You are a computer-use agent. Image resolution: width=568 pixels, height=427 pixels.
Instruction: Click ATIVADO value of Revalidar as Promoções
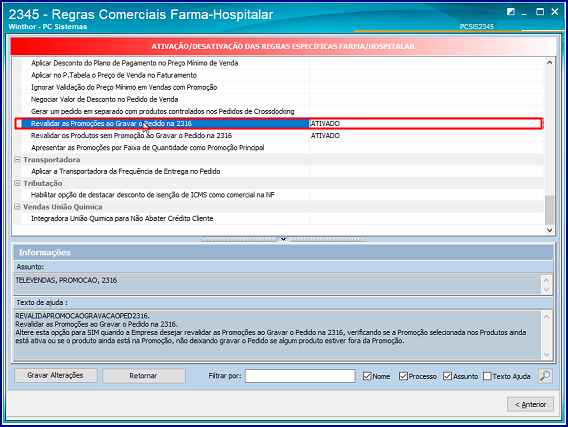coord(325,124)
